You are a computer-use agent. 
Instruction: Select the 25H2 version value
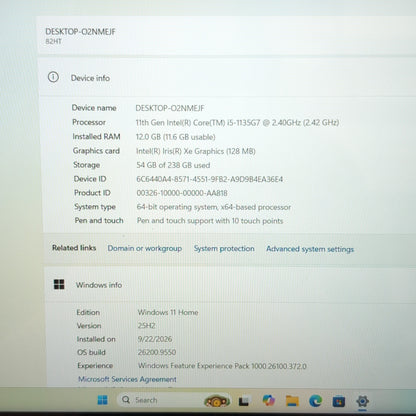pyautogui.click(x=147, y=326)
